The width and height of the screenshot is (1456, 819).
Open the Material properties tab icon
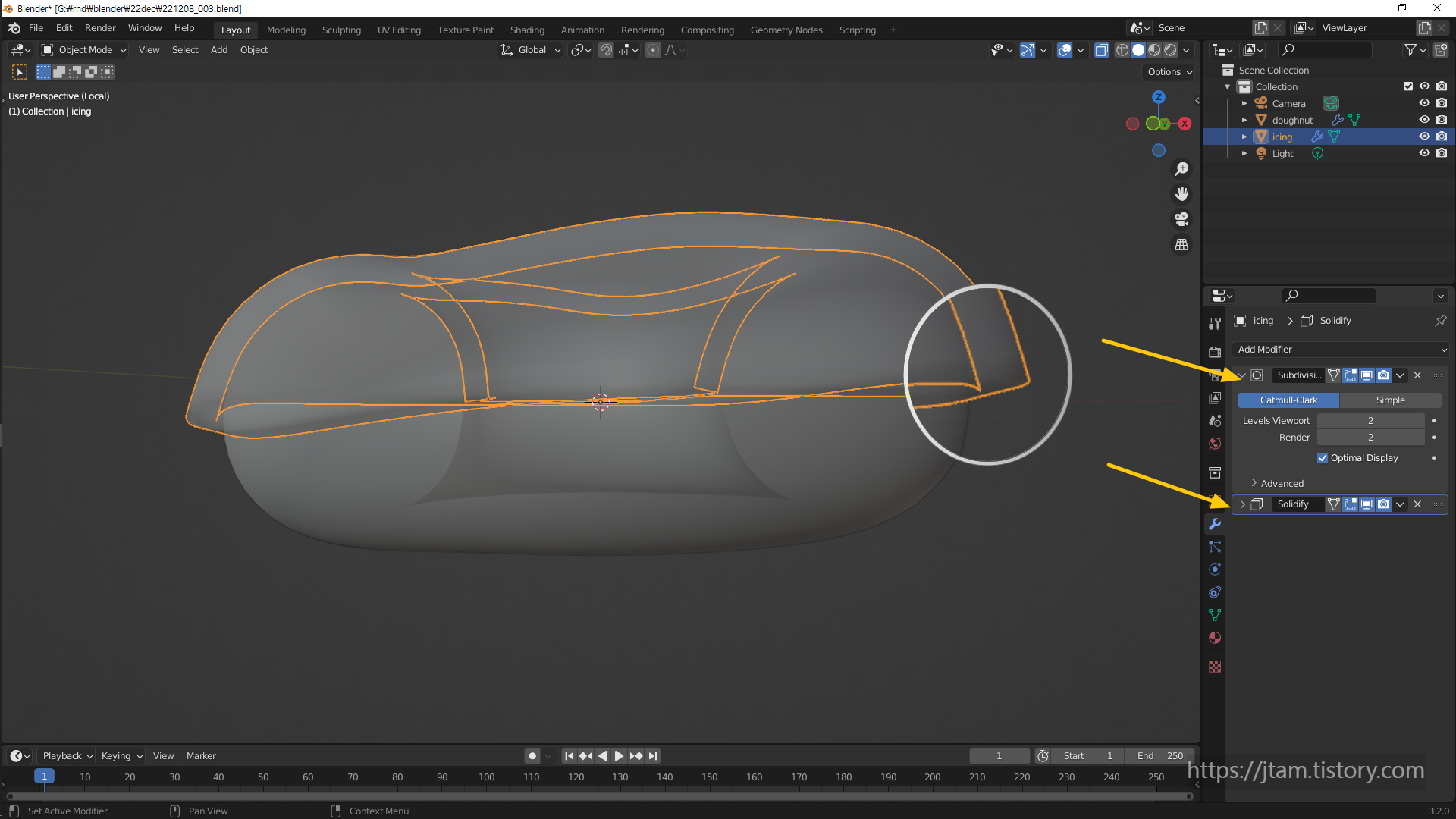(1215, 638)
